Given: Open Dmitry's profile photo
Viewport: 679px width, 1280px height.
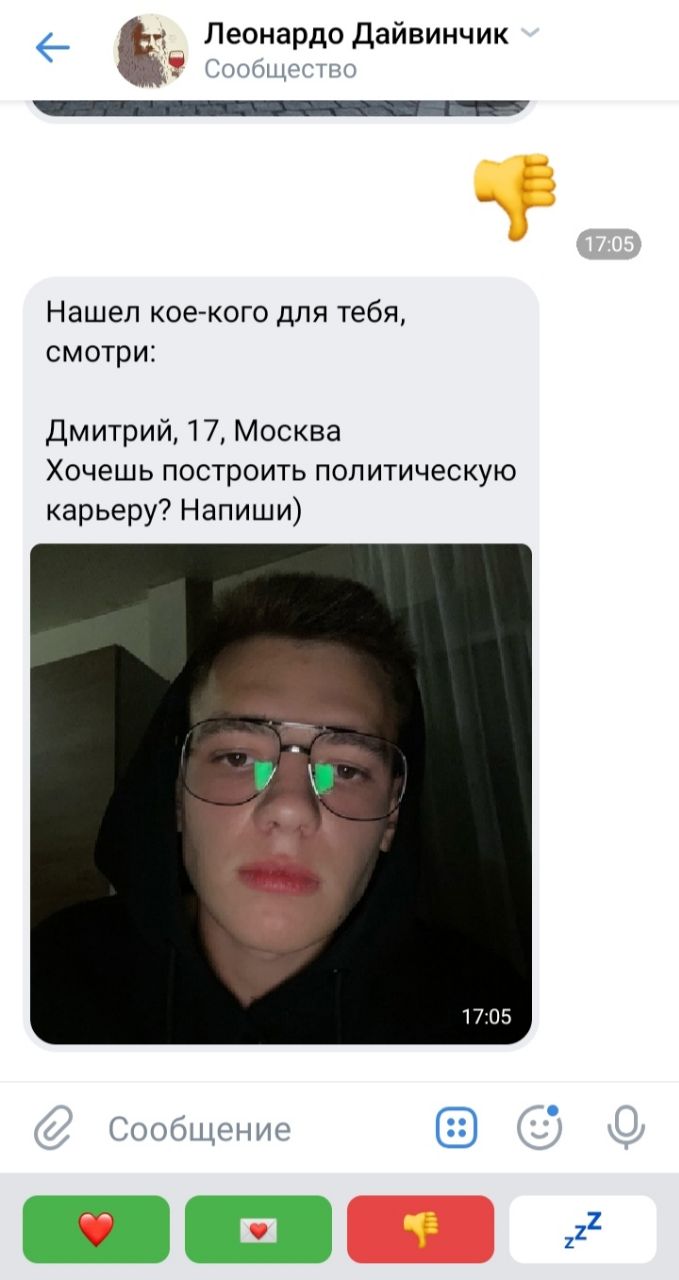Looking at the screenshot, I should click(281, 793).
